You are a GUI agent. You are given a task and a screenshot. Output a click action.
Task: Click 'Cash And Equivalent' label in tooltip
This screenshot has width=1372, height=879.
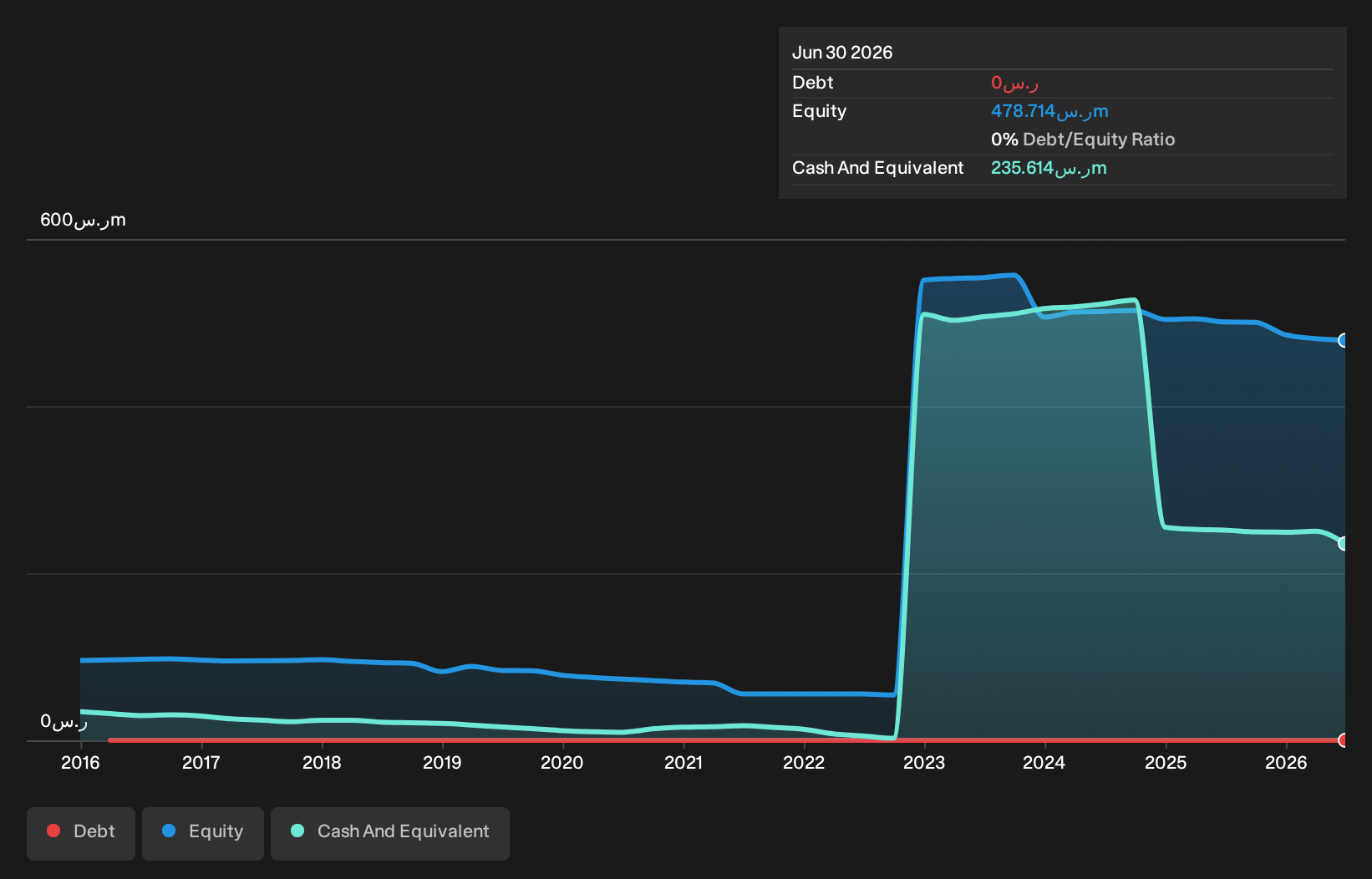click(877, 168)
